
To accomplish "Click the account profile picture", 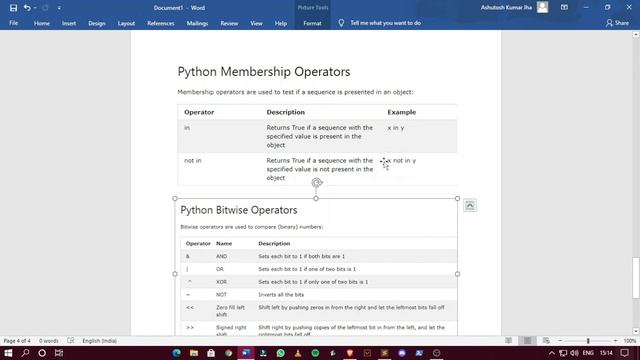I will click(542, 7).
